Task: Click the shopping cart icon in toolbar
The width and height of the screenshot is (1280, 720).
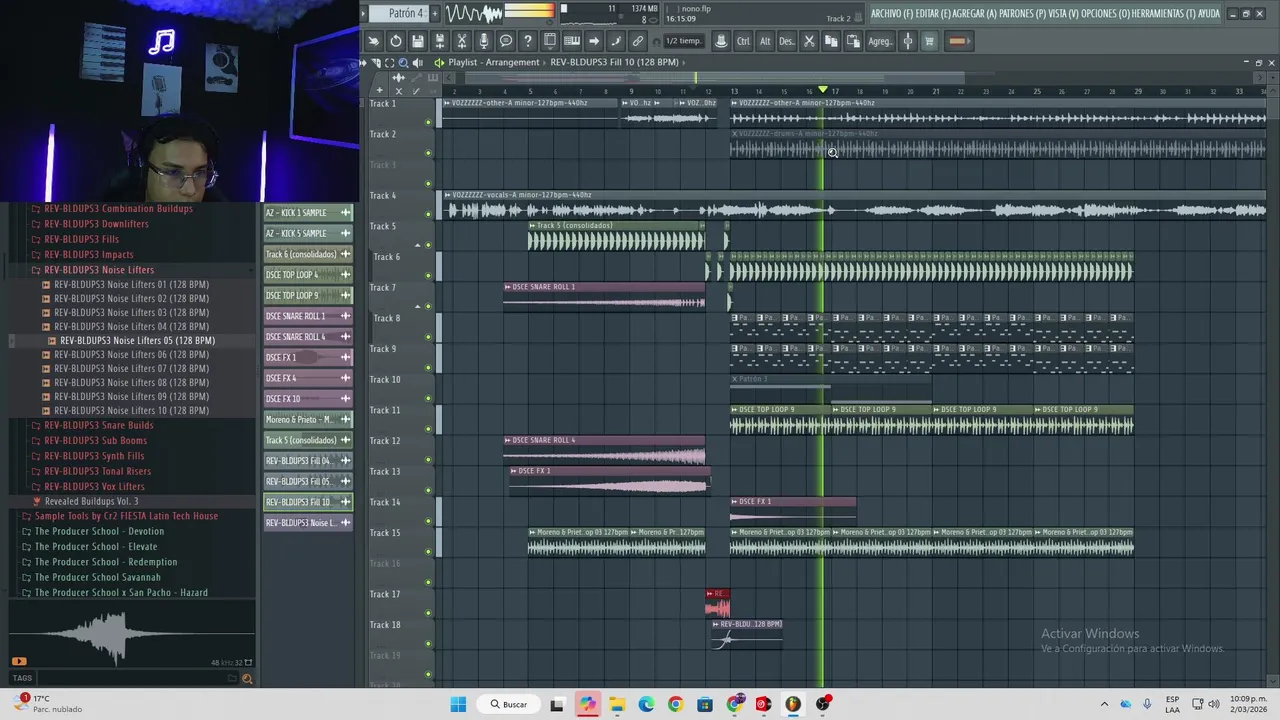Action: click(x=929, y=41)
